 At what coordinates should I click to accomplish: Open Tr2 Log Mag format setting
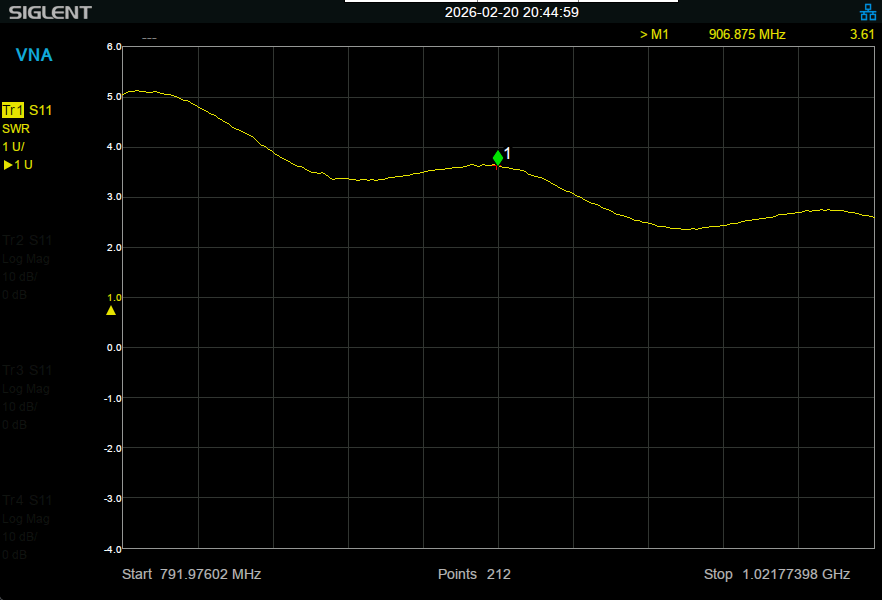pos(26,259)
